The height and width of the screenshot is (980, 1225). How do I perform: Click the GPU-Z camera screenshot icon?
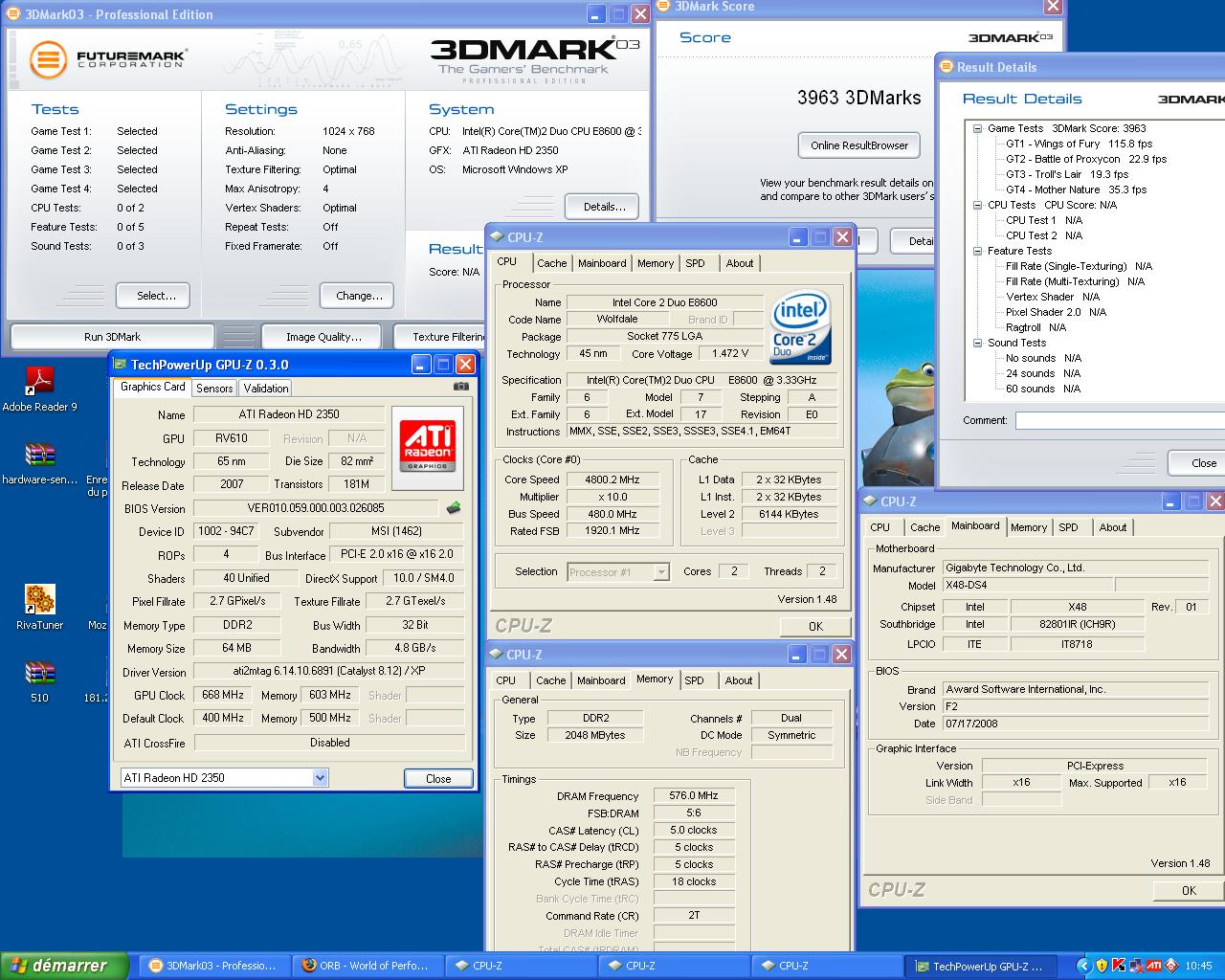460,387
